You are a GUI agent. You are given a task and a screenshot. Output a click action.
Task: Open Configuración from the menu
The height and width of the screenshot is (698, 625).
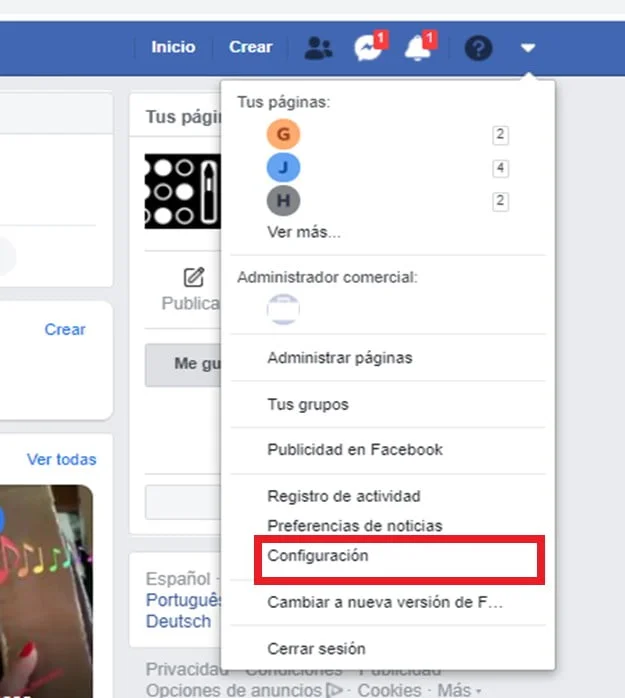318,556
